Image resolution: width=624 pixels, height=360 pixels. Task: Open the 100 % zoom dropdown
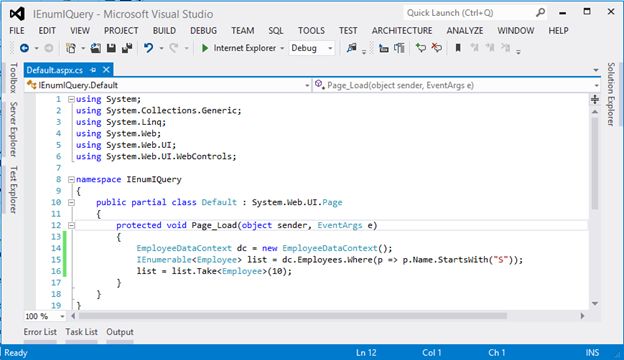[62, 317]
